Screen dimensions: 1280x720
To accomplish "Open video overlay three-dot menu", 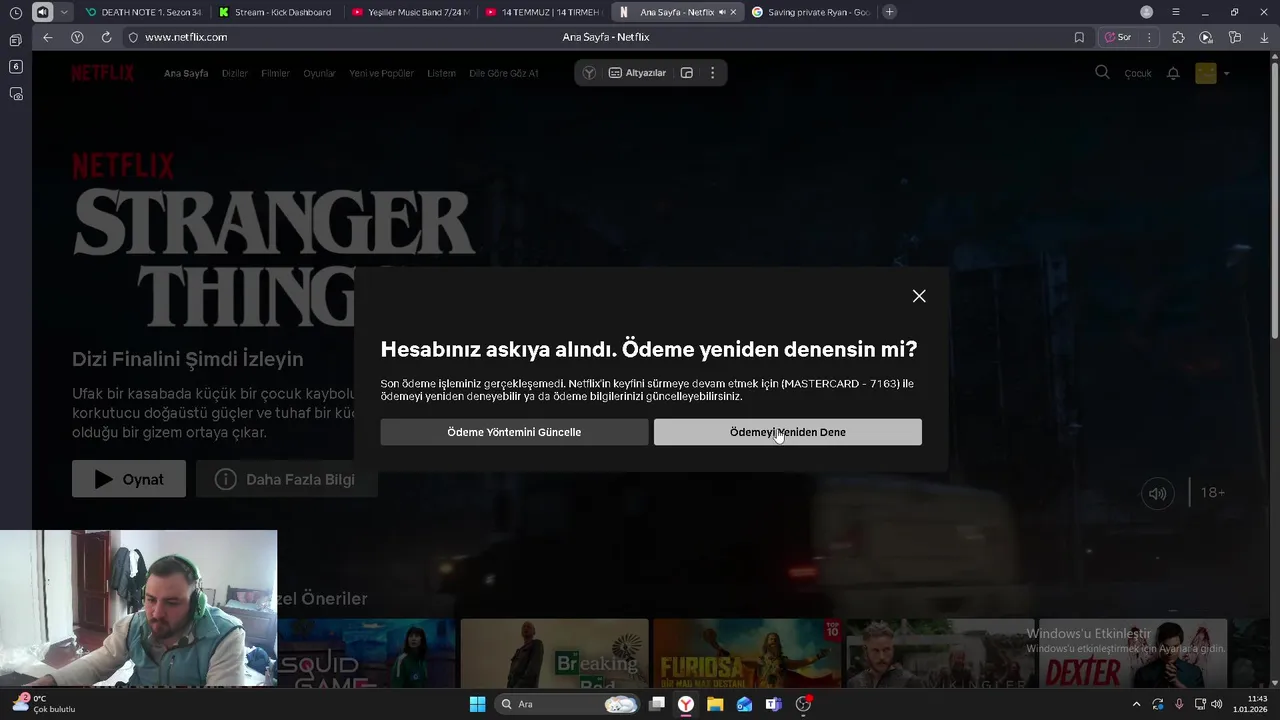I will coord(712,73).
